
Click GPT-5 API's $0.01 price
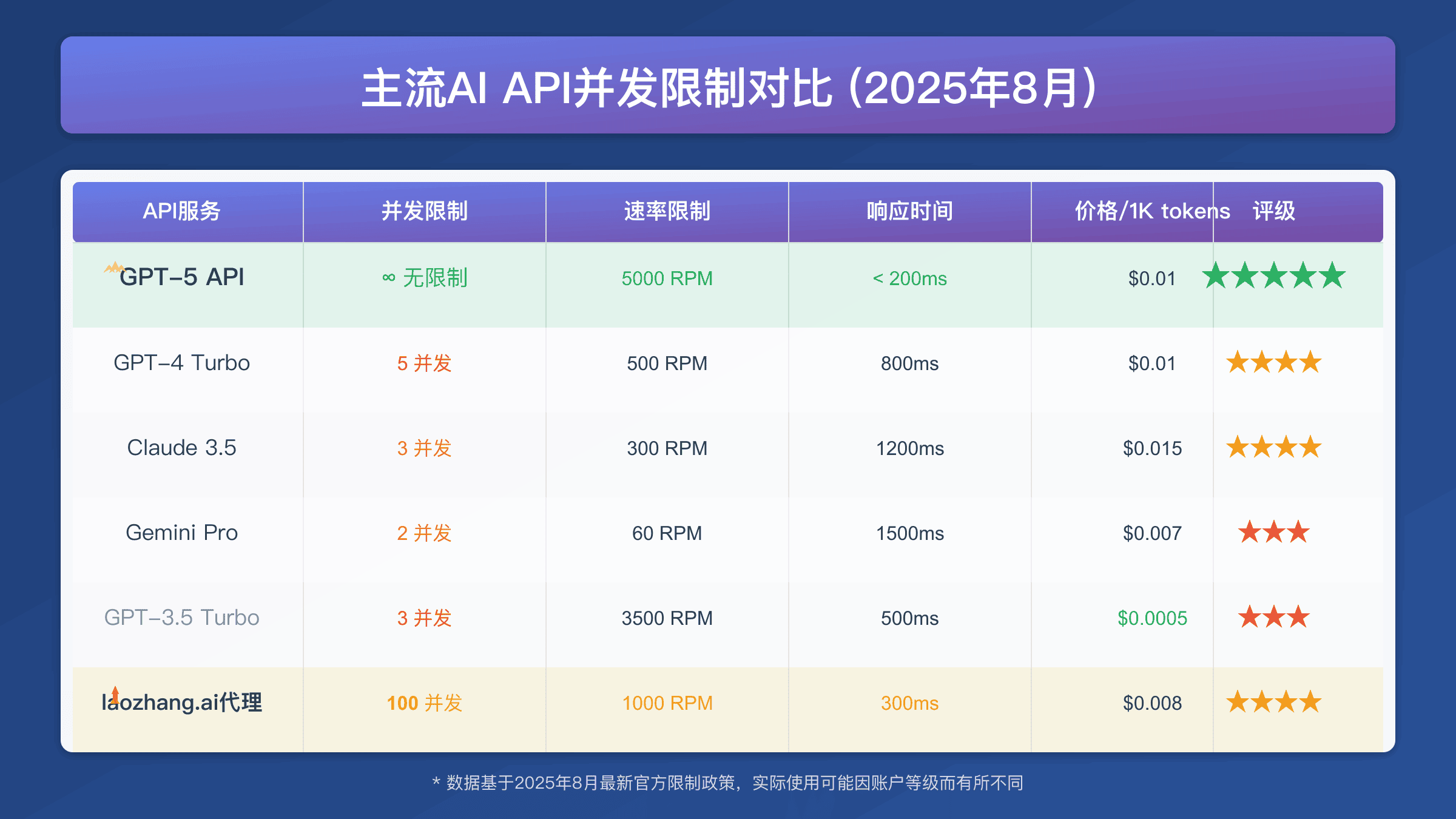pos(1152,278)
